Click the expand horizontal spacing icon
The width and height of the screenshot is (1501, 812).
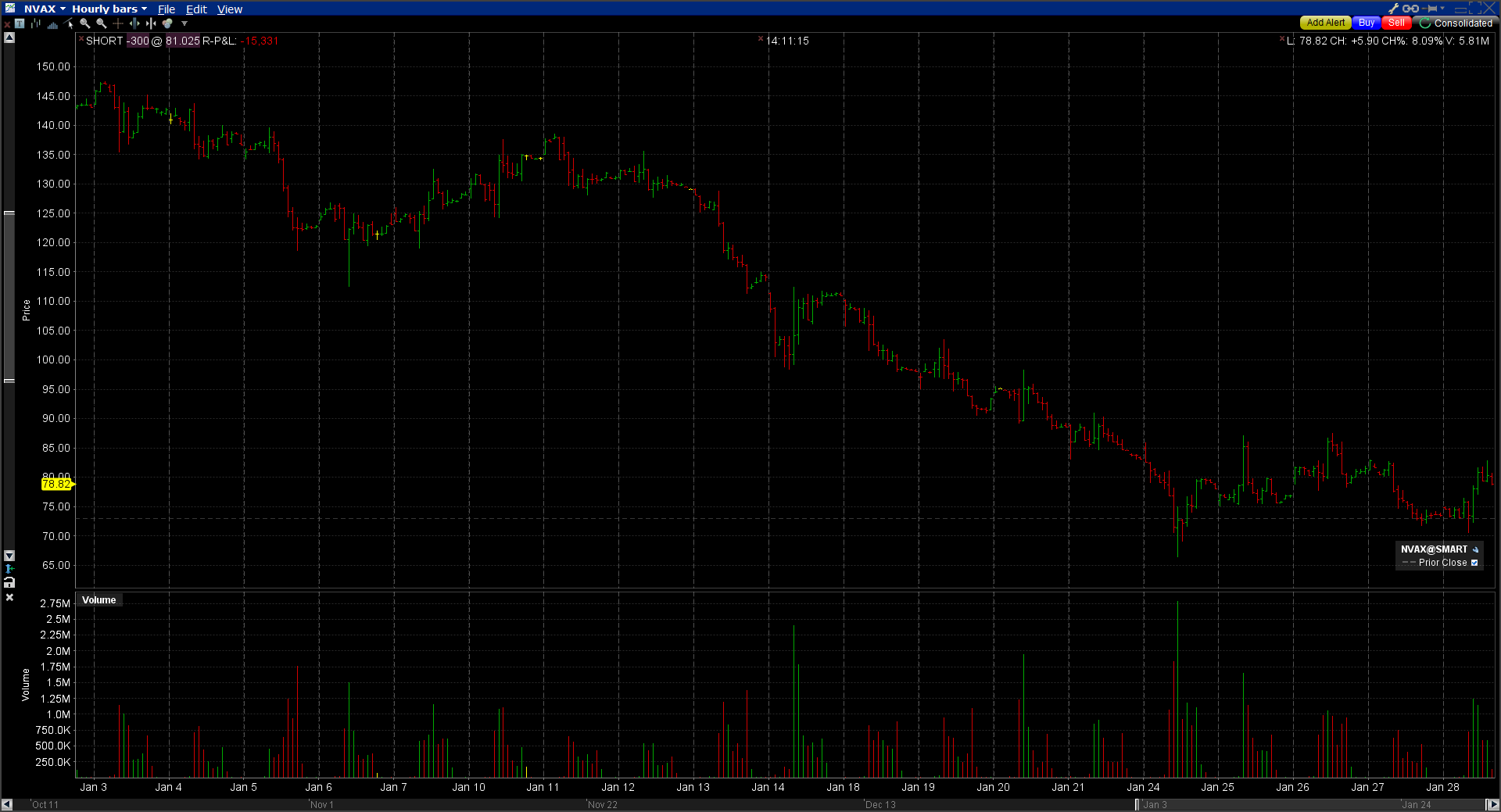[134, 23]
